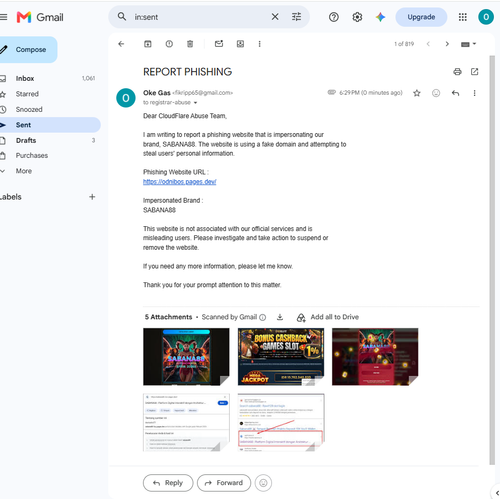This screenshot has height=499, width=500.
Task: Open the input tools dropdown
Action: click(468, 44)
